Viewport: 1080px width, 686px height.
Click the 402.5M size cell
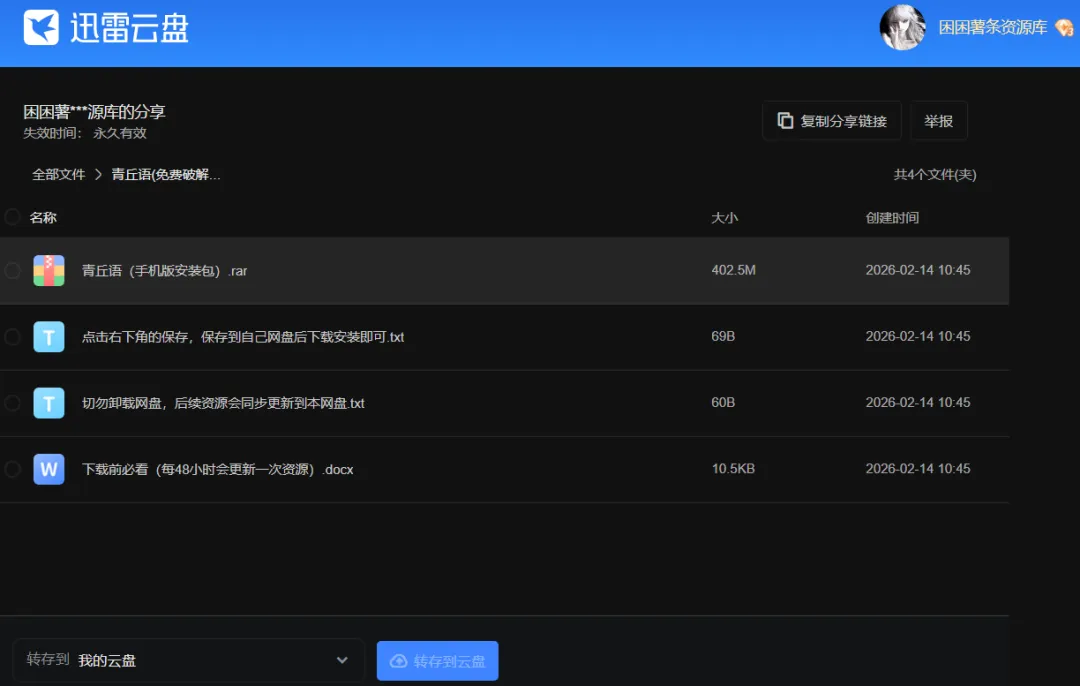click(734, 270)
